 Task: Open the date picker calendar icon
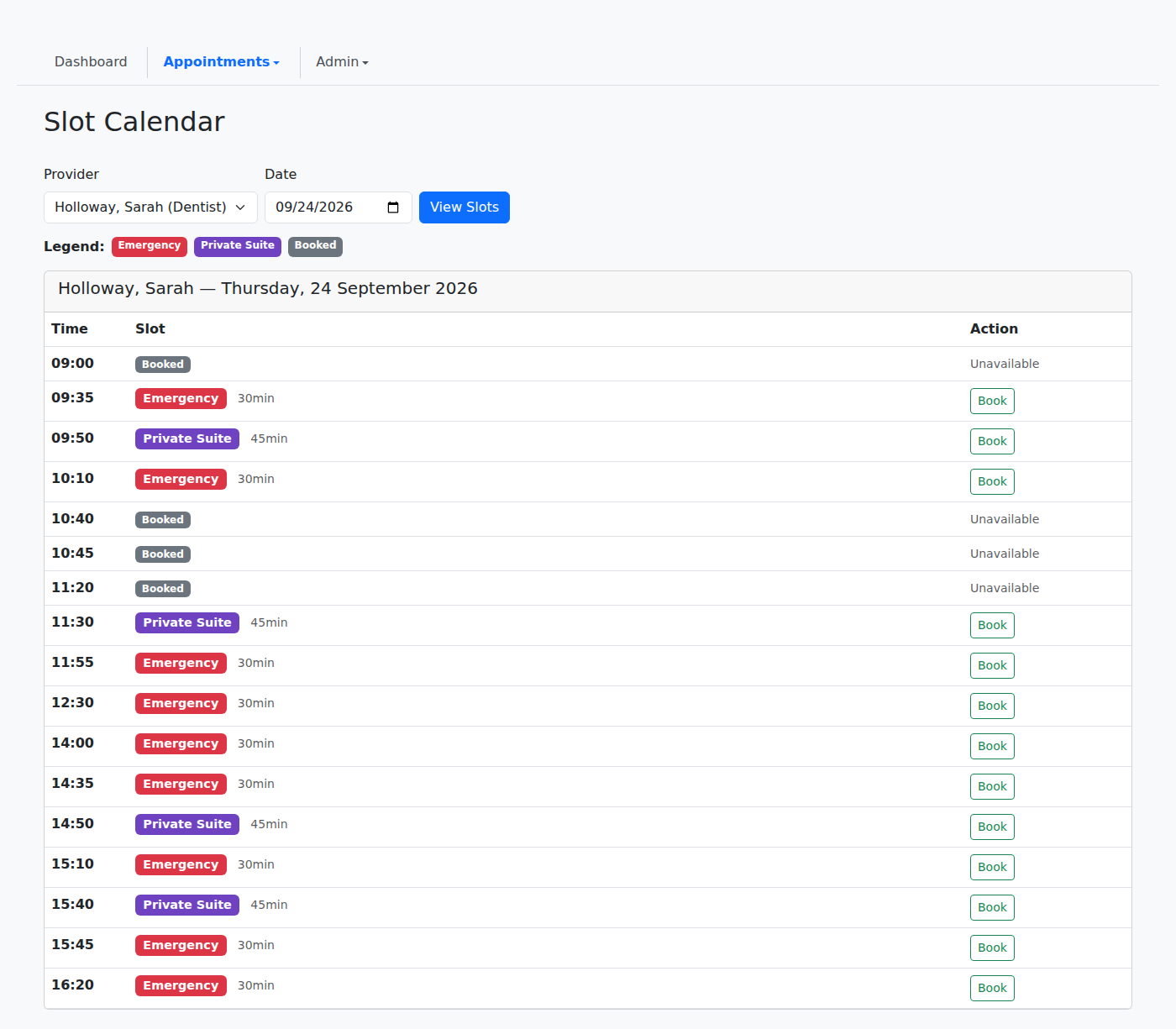pyautogui.click(x=393, y=207)
